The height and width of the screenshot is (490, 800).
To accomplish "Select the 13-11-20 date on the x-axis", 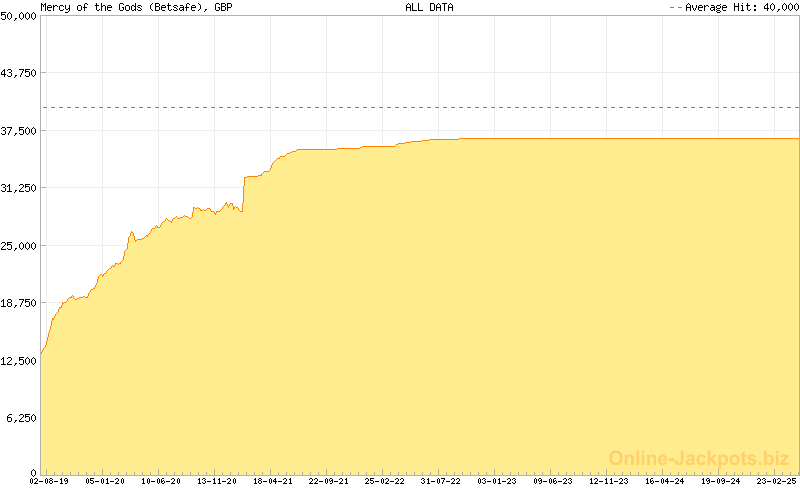I will tap(217, 481).
